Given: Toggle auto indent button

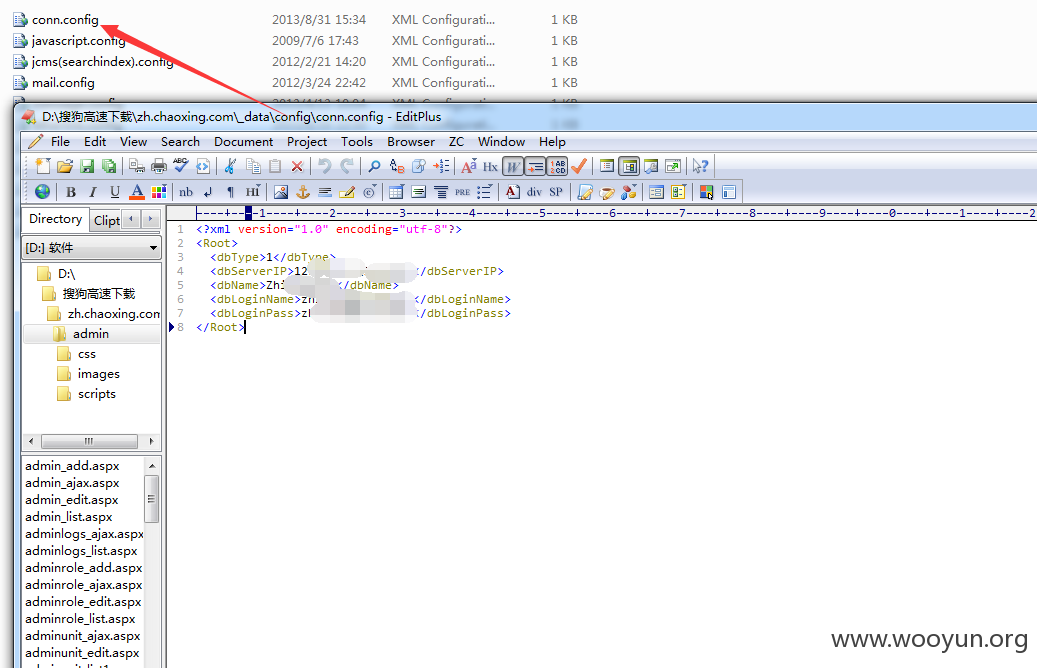Looking at the screenshot, I should (x=535, y=166).
